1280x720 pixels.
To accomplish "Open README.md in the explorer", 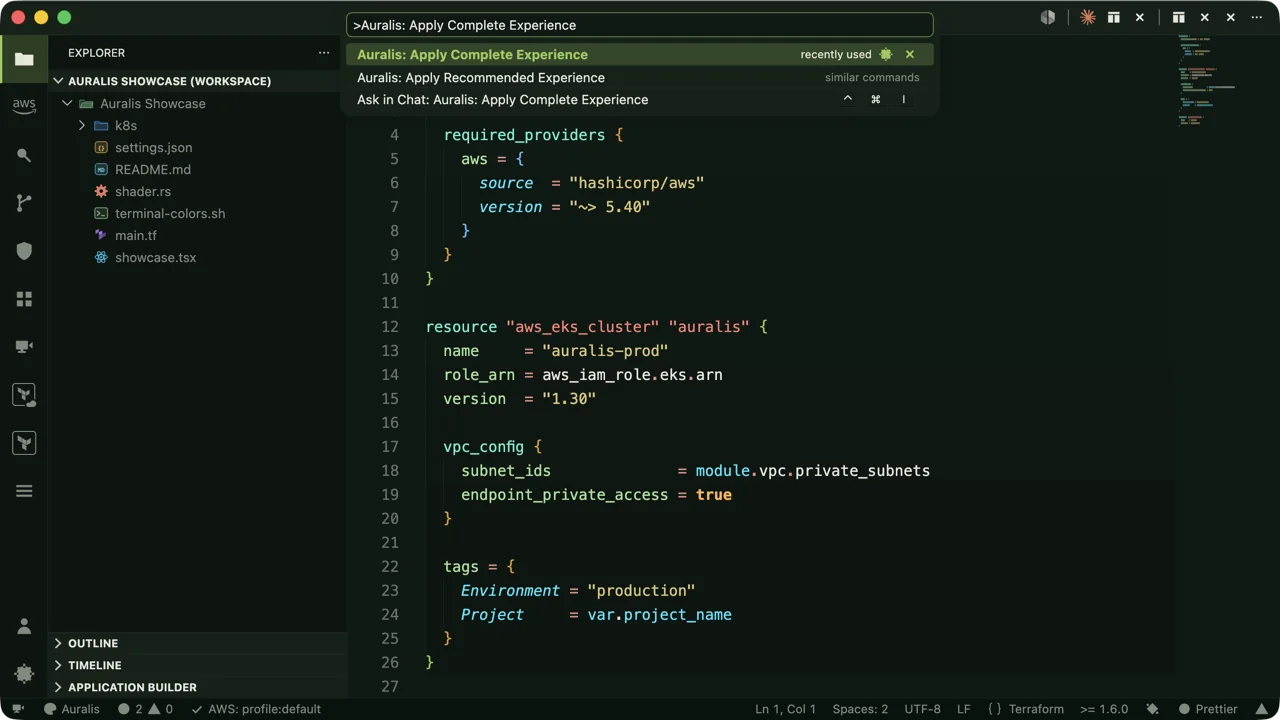I will tap(198, 169).
